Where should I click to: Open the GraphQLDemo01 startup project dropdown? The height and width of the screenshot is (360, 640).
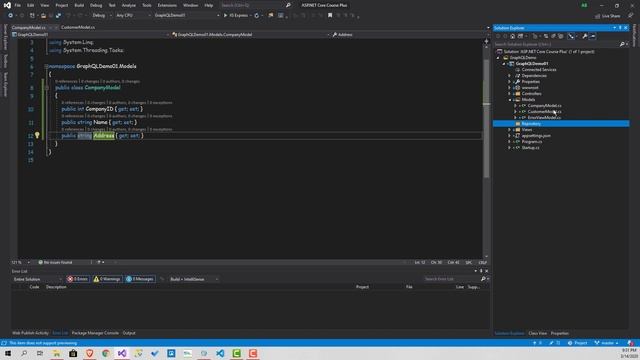click(x=187, y=16)
